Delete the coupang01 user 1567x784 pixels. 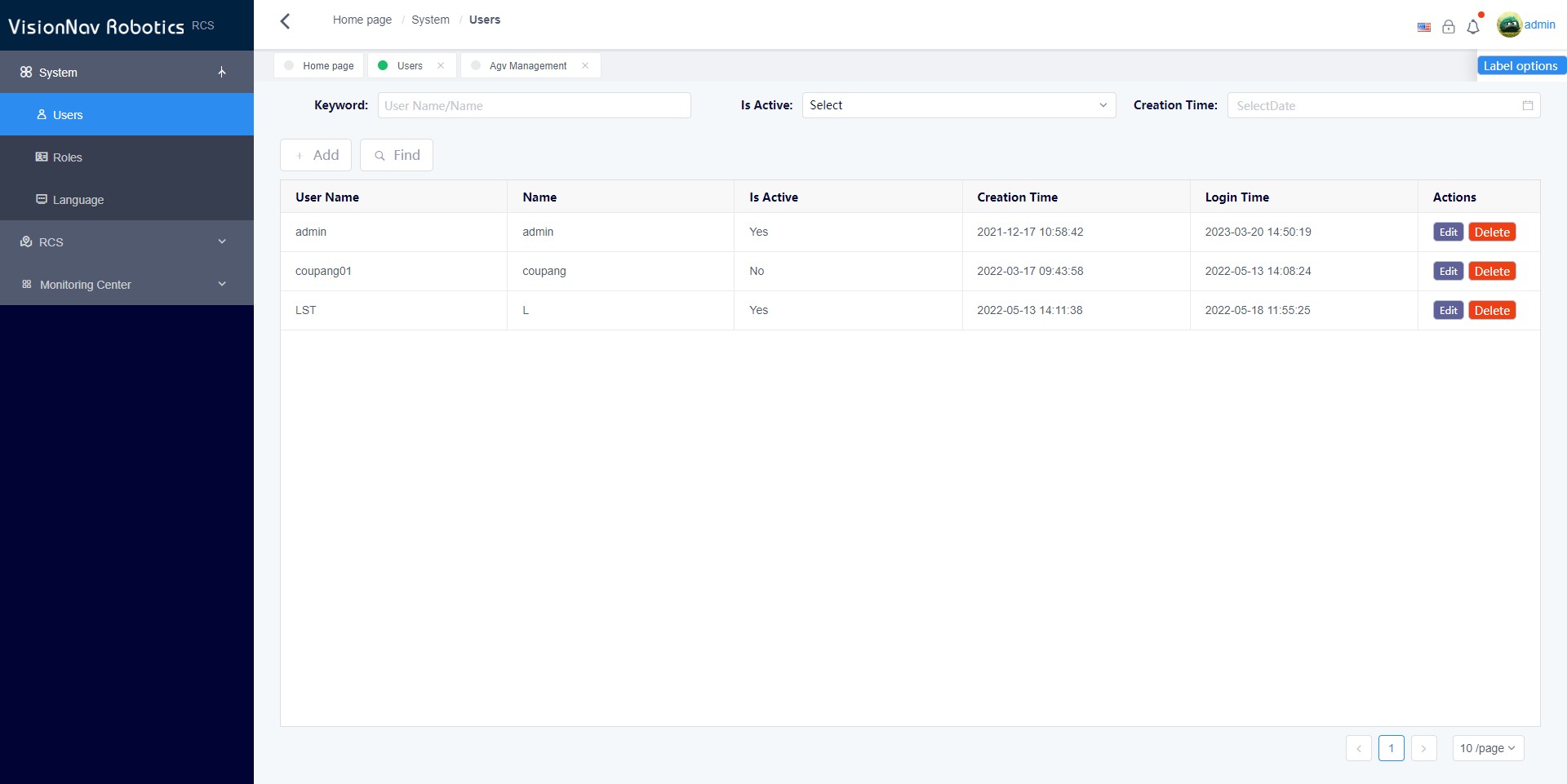pyautogui.click(x=1492, y=272)
